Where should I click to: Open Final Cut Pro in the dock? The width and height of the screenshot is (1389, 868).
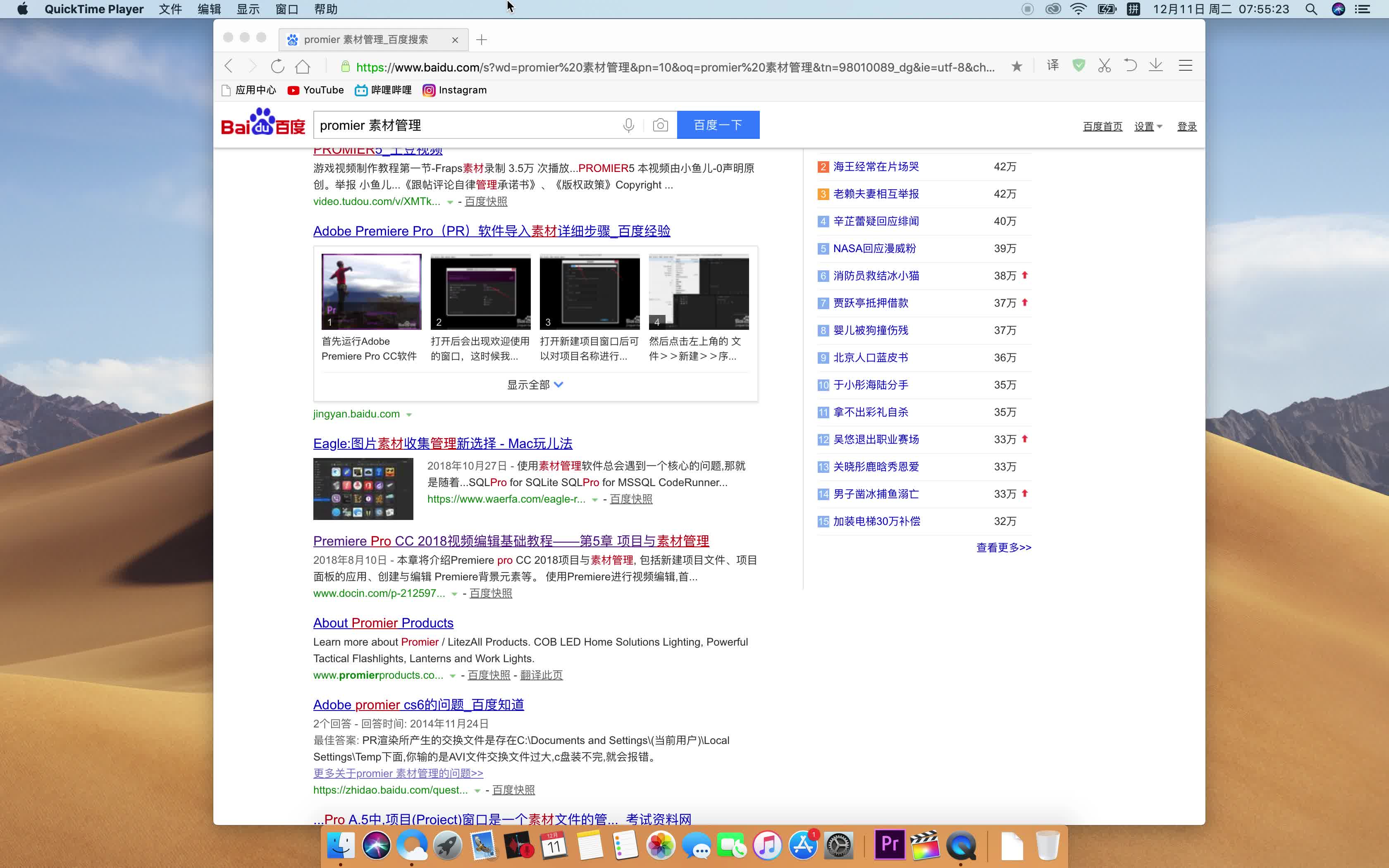tap(925, 845)
